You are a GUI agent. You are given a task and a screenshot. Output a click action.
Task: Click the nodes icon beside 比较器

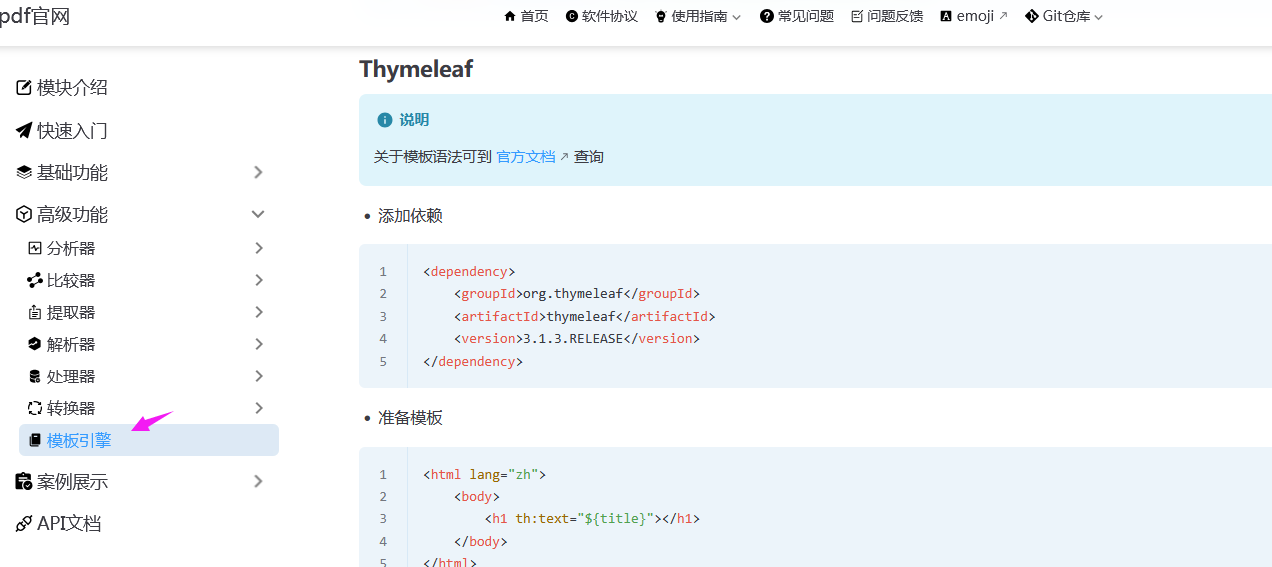[x=35, y=280]
